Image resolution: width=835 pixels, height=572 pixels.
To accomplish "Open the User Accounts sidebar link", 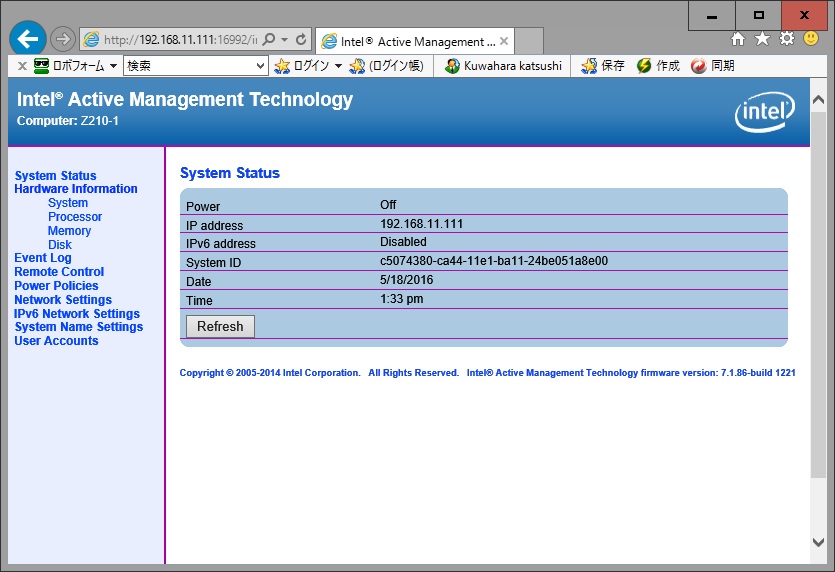I will click(56, 341).
